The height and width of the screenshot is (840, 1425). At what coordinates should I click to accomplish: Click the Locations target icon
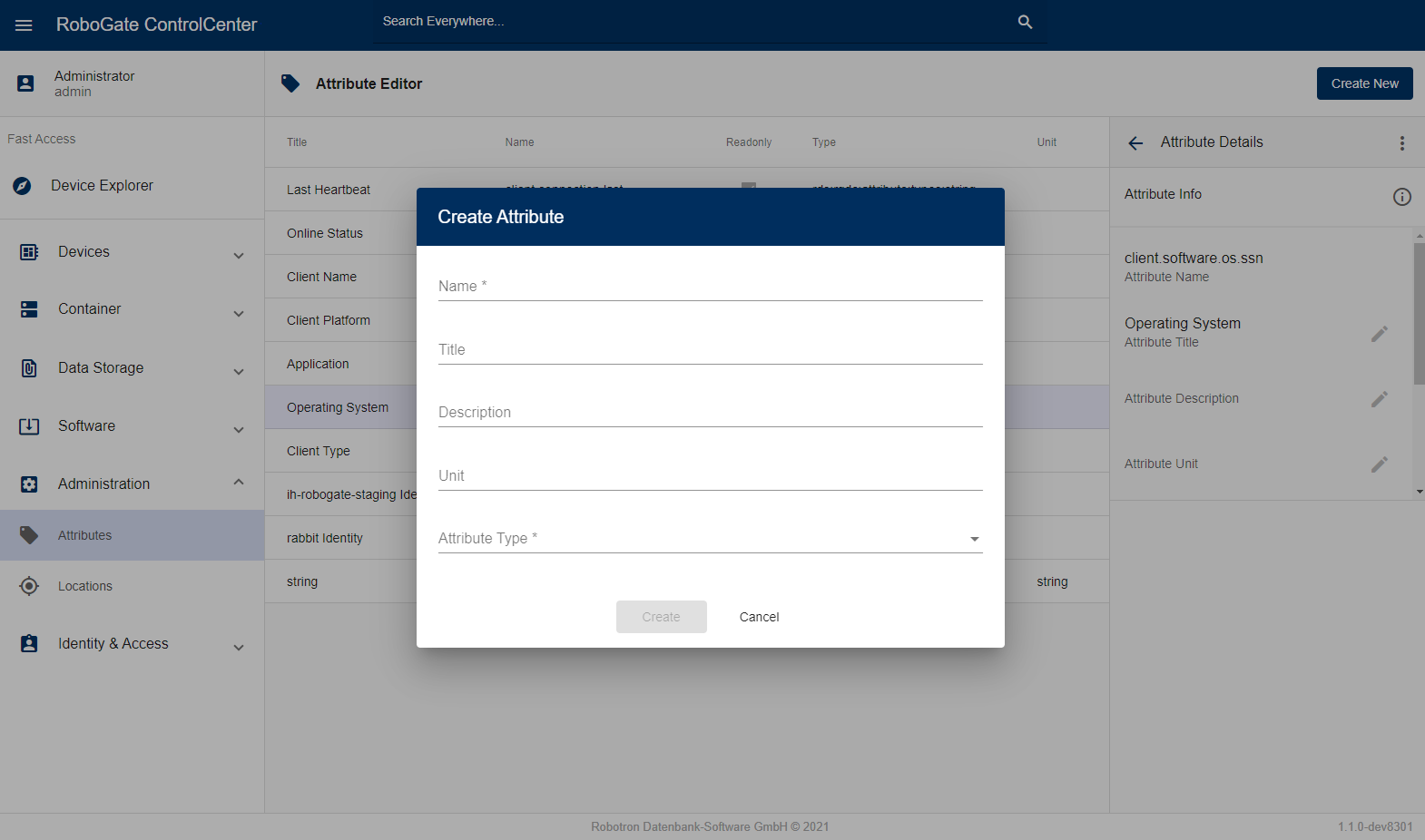(29, 586)
